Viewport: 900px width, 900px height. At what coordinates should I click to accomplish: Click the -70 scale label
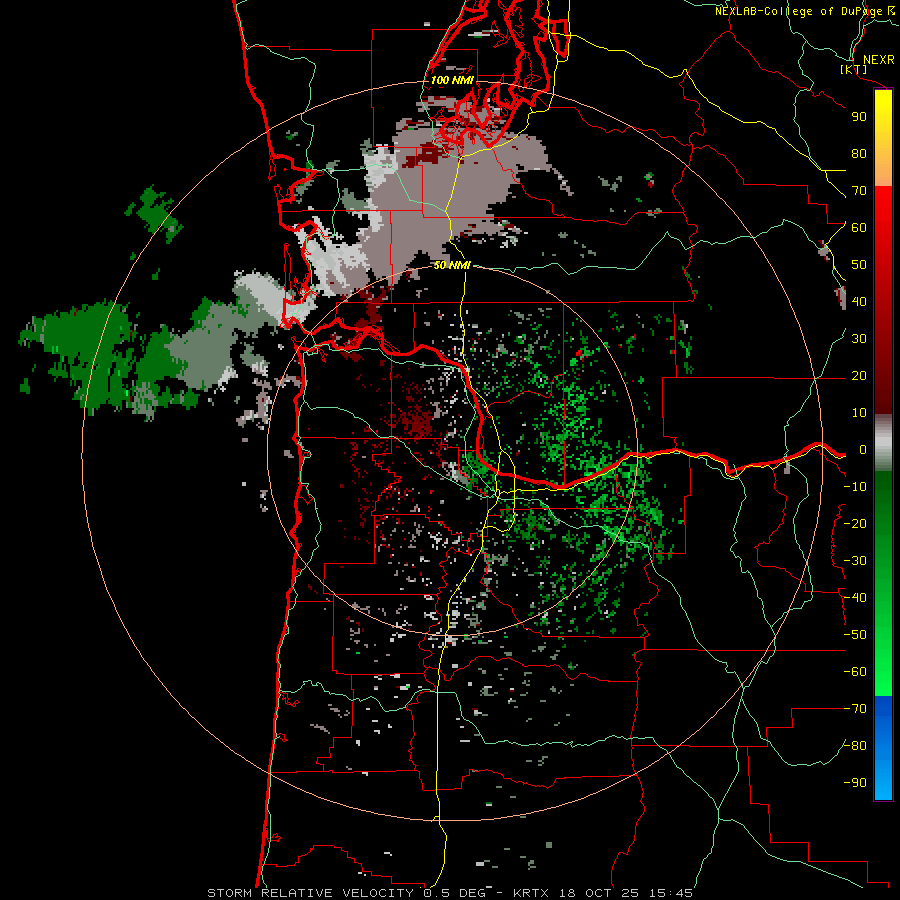pyautogui.click(x=855, y=709)
